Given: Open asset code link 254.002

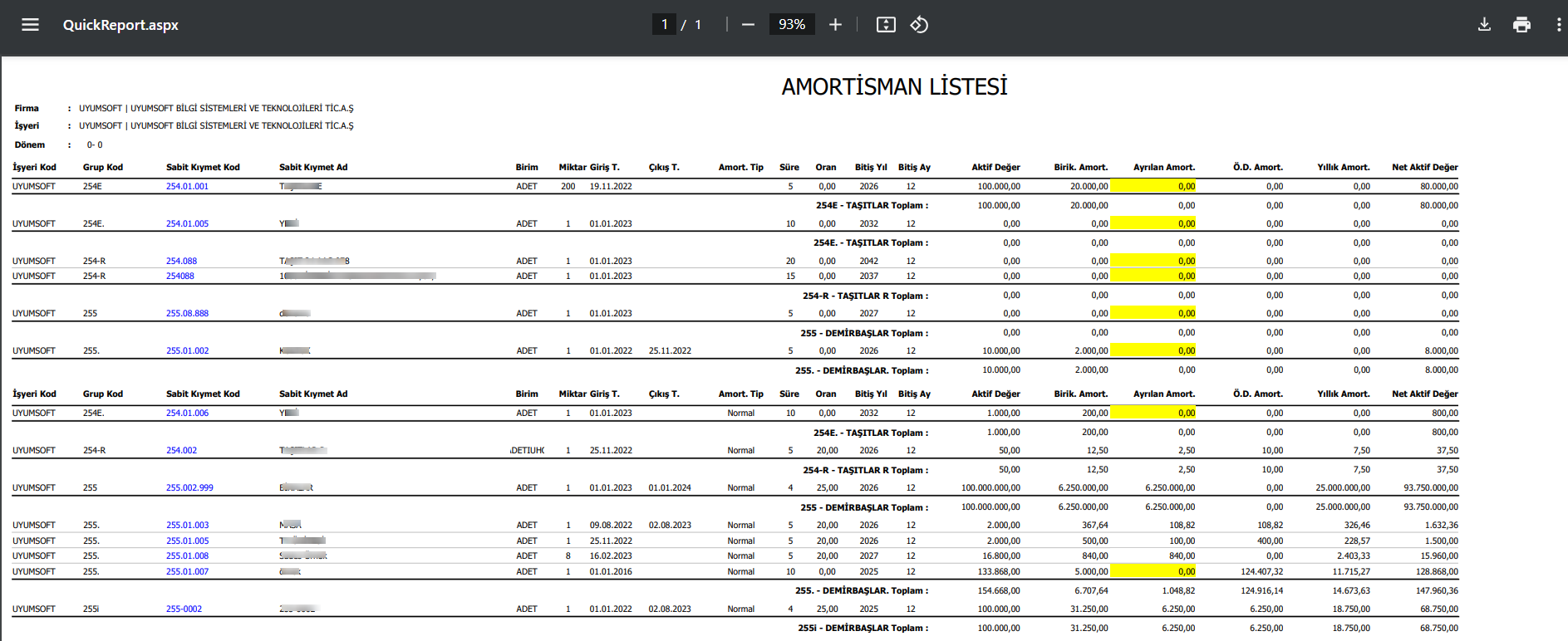Looking at the screenshot, I should click(x=181, y=451).
